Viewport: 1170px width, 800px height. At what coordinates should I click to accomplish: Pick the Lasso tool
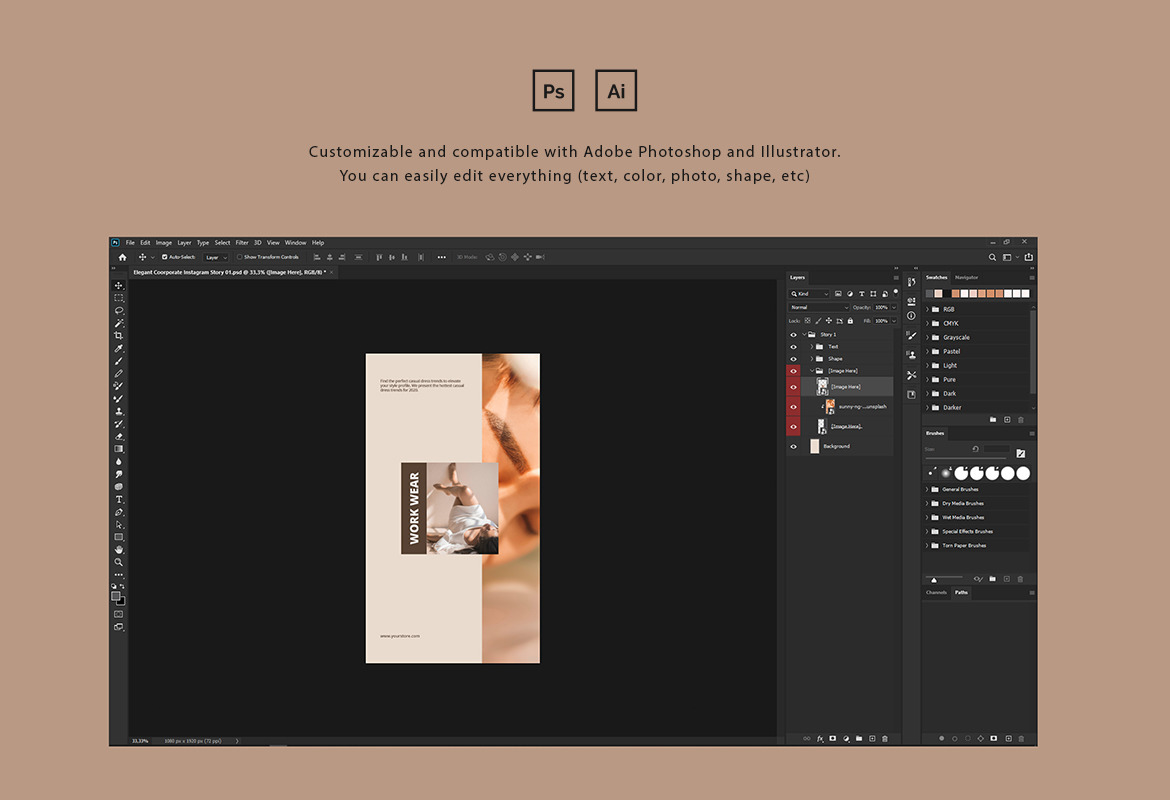tap(119, 310)
